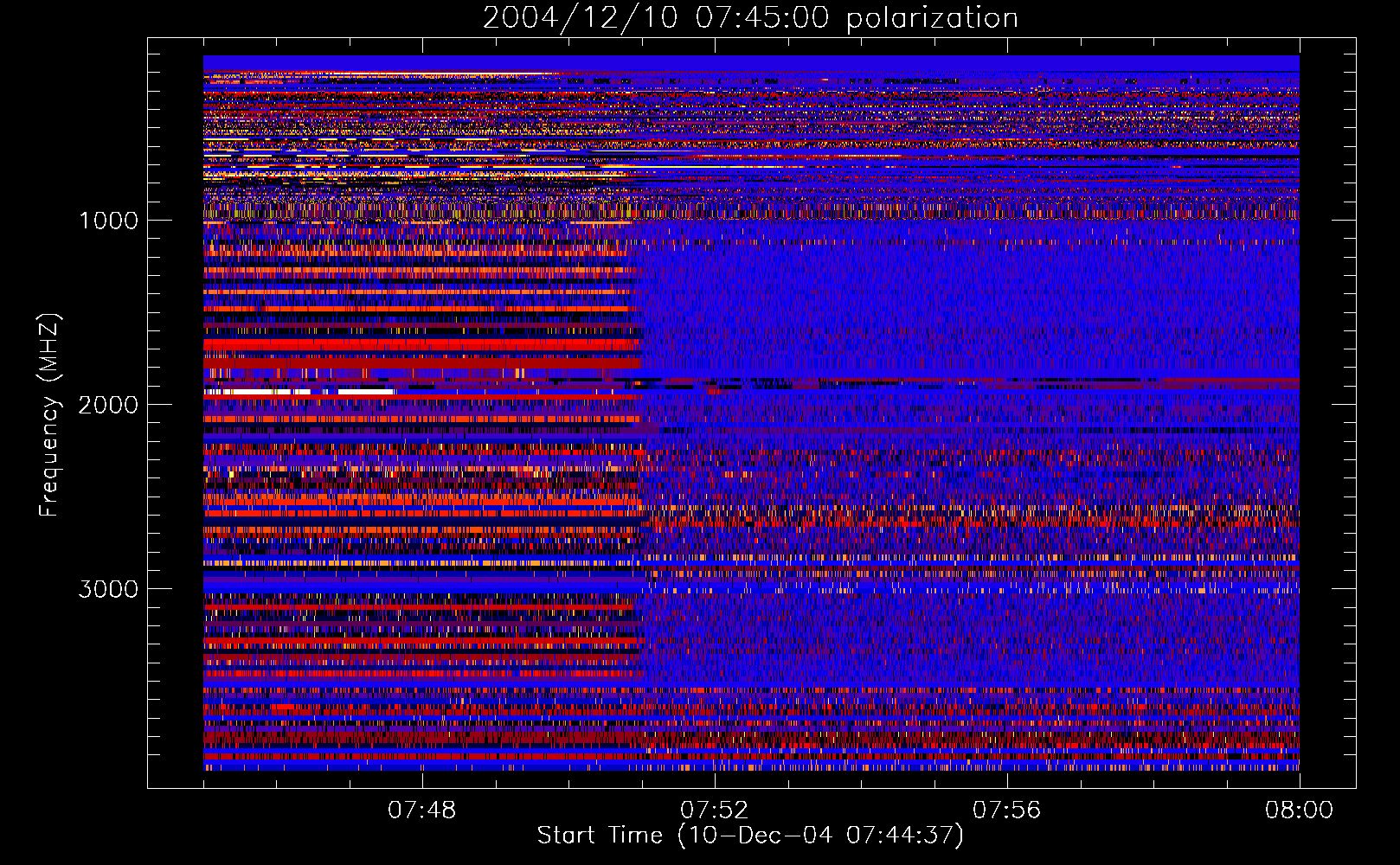Select the 1000 frequency axis label

coord(108,221)
